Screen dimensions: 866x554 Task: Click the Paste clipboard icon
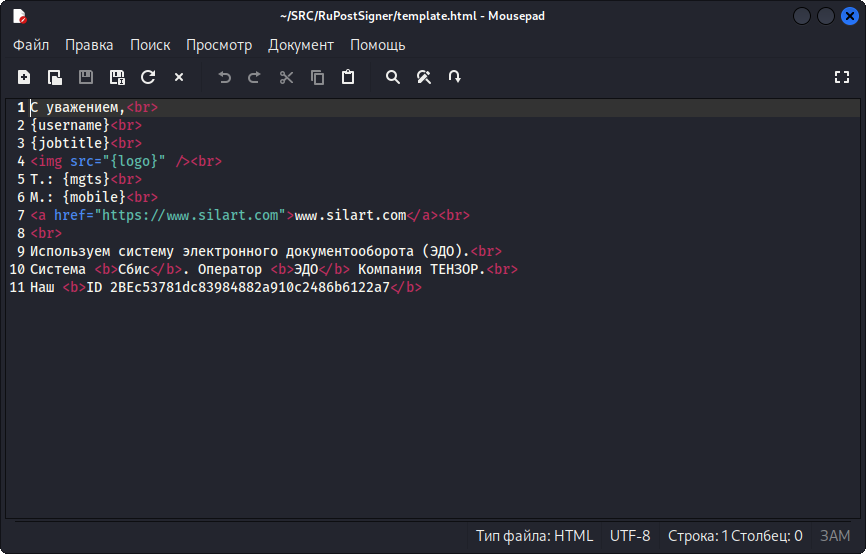(x=348, y=77)
